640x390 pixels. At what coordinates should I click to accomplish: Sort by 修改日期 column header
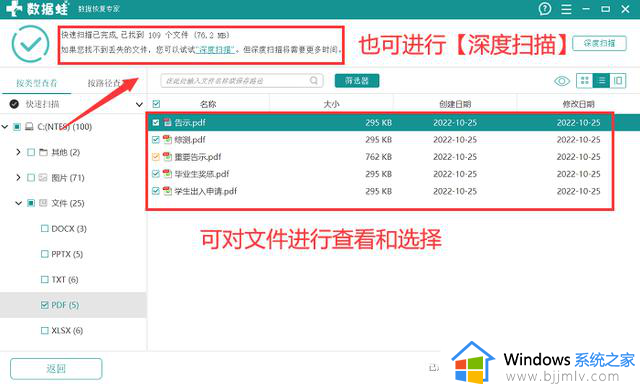tap(578, 104)
